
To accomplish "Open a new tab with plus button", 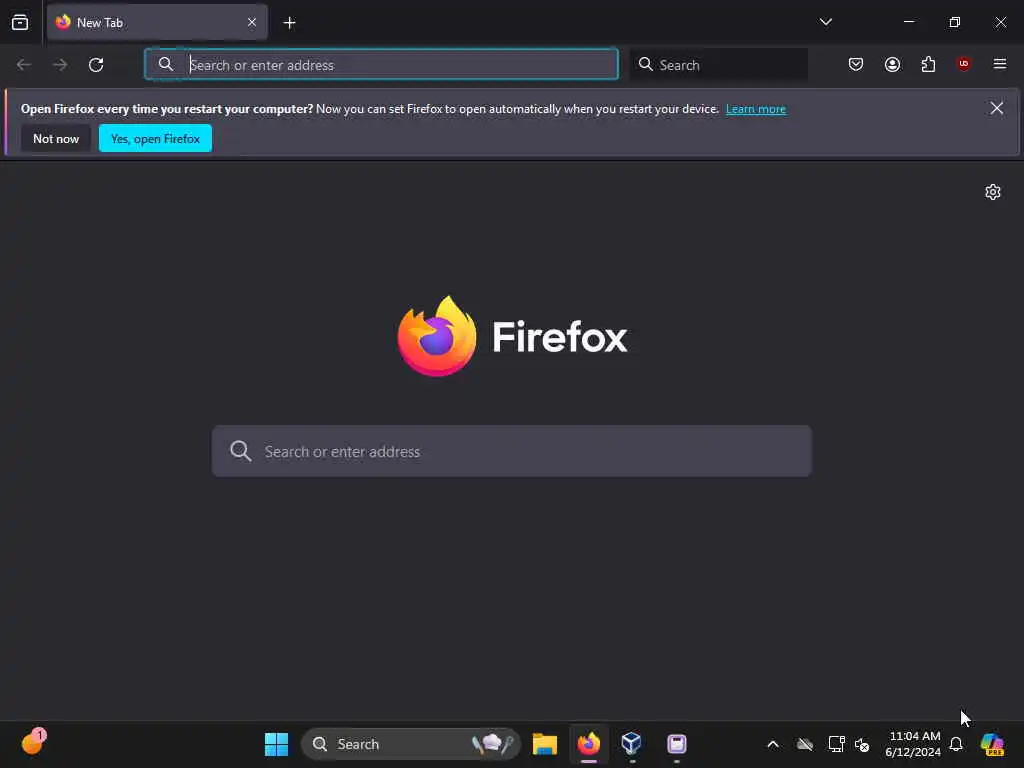I will click(x=289, y=23).
